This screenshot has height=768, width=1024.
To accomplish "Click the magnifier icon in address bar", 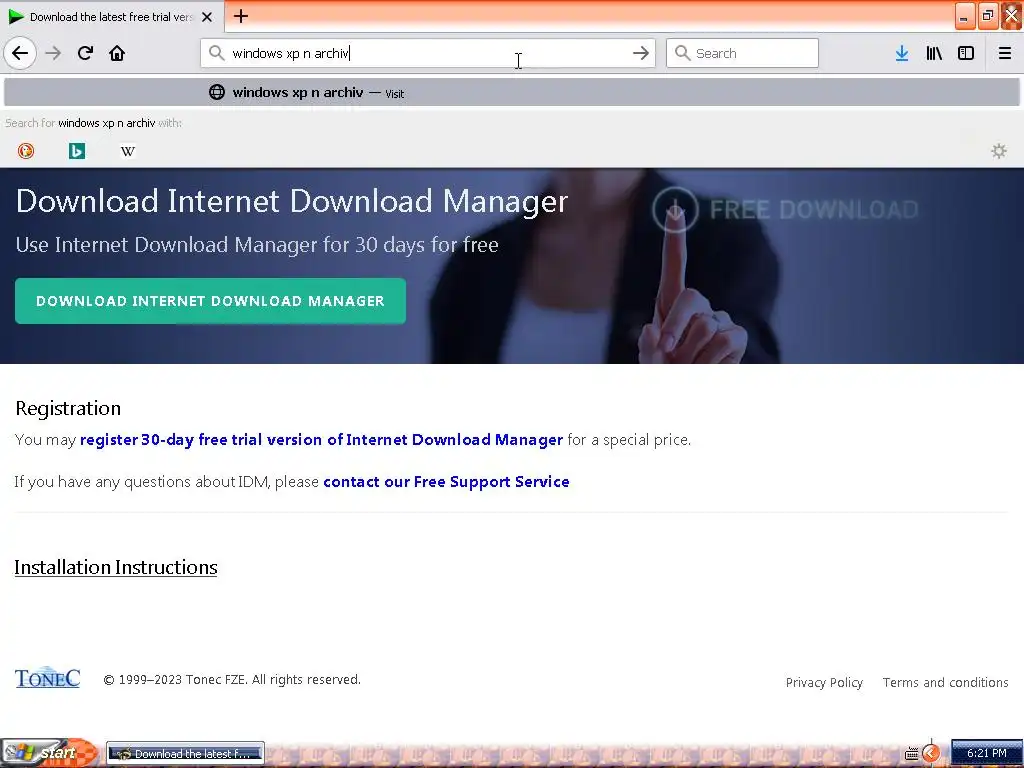I will [216, 53].
